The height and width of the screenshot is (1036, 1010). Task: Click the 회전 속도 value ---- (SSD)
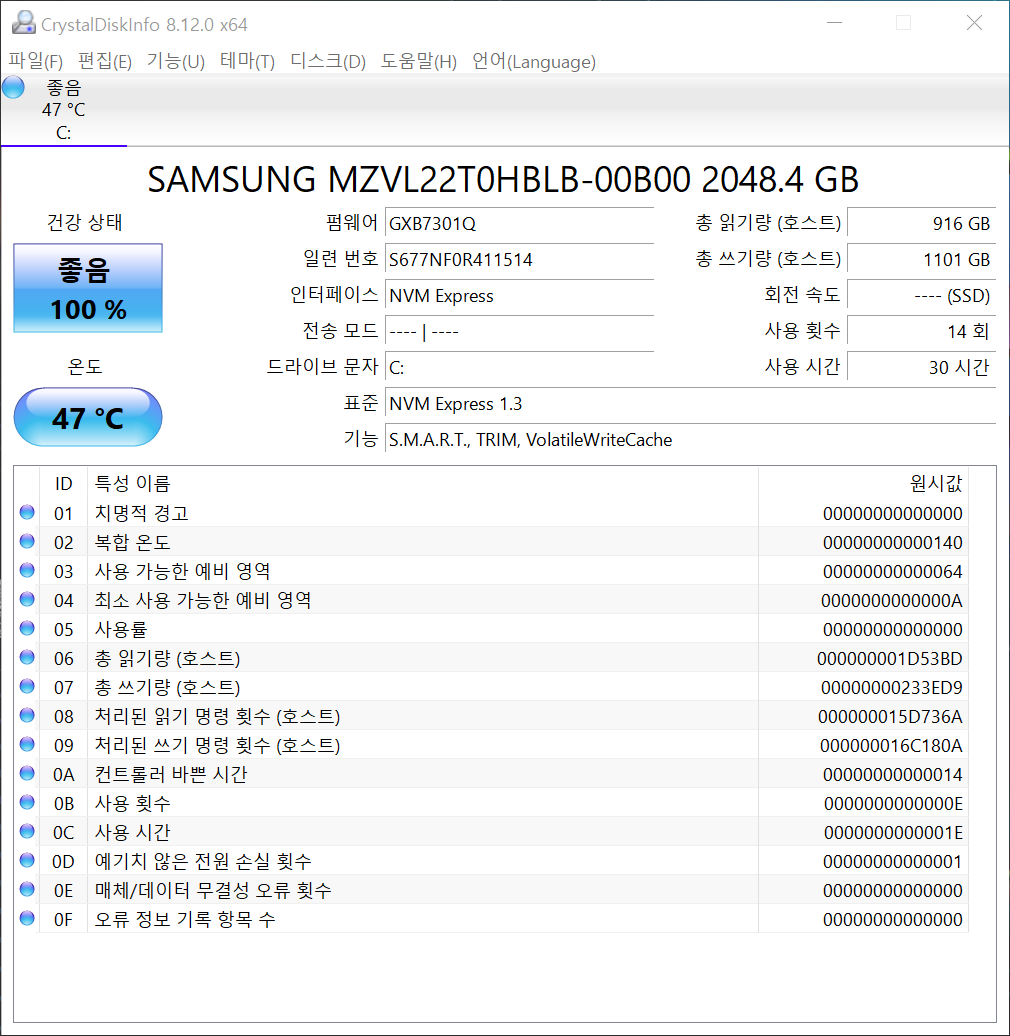(x=921, y=295)
